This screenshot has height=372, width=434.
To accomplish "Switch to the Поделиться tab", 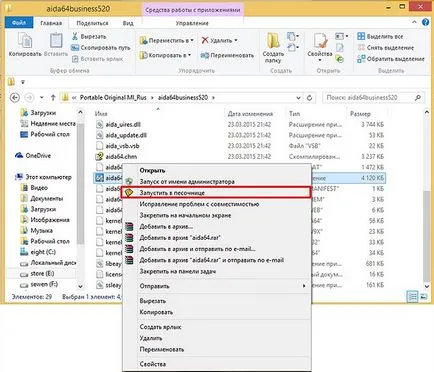I will click(92, 23).
